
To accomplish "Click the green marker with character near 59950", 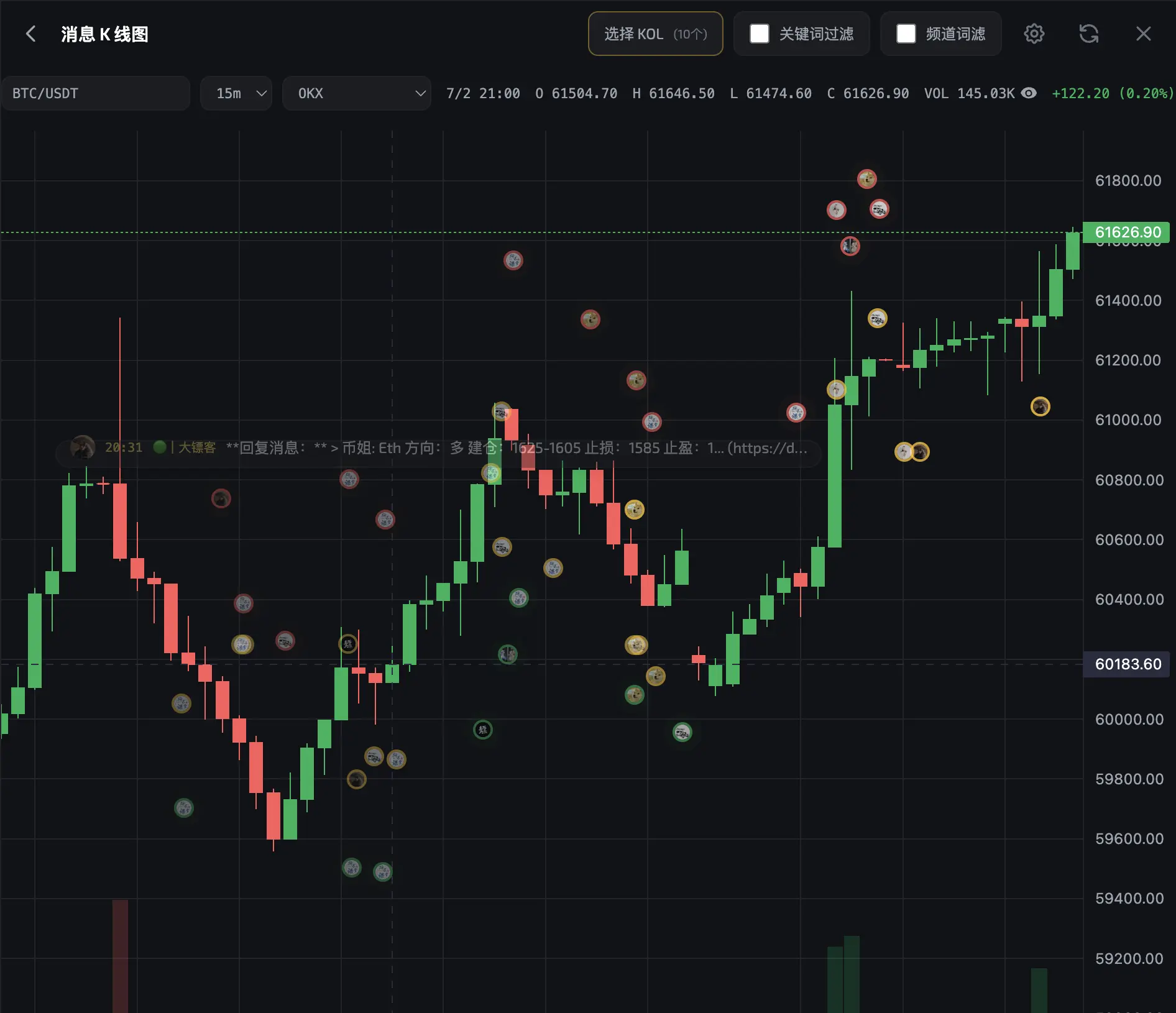I will tap(483, 730).
